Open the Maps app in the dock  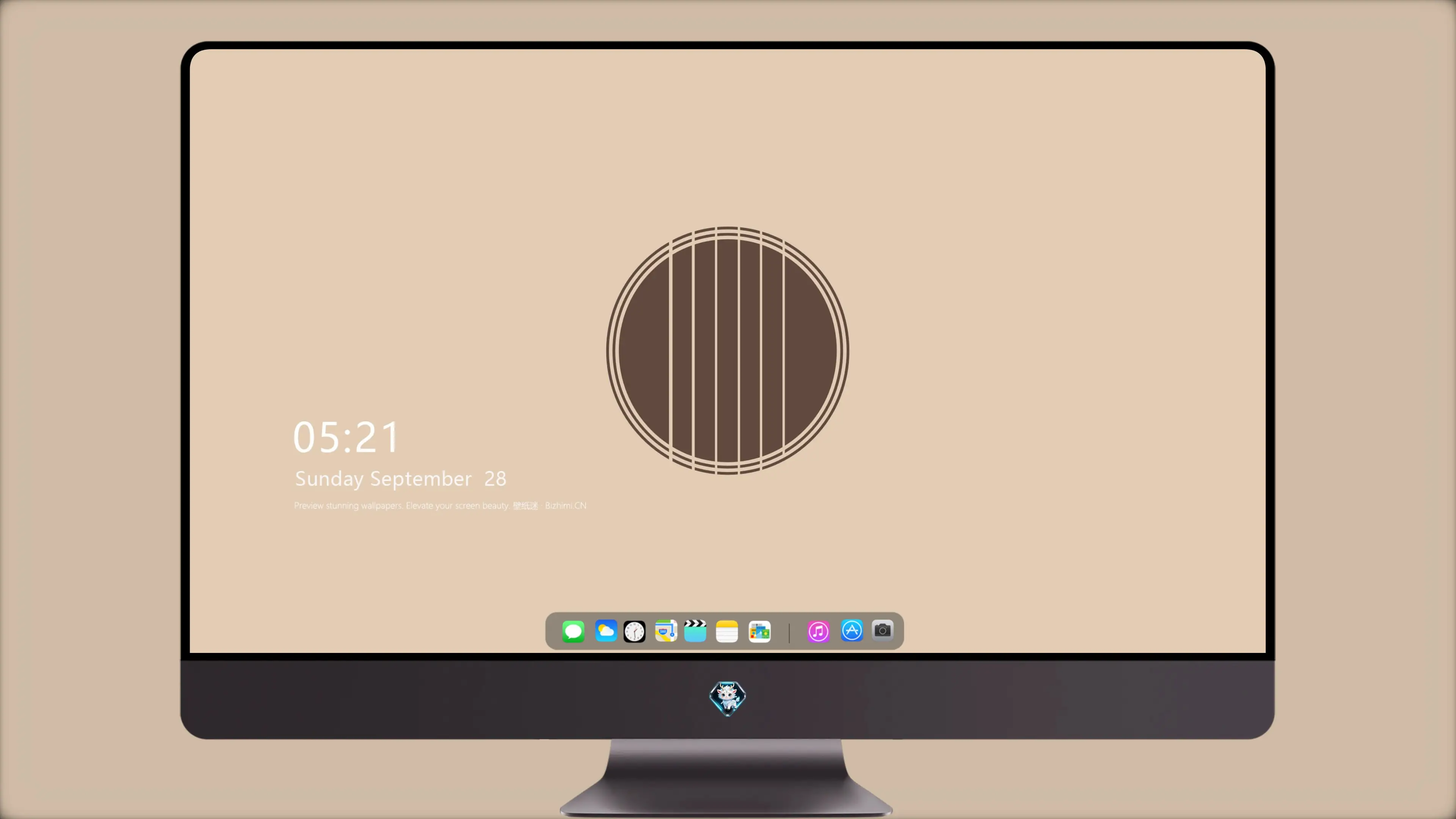[666, 631]
